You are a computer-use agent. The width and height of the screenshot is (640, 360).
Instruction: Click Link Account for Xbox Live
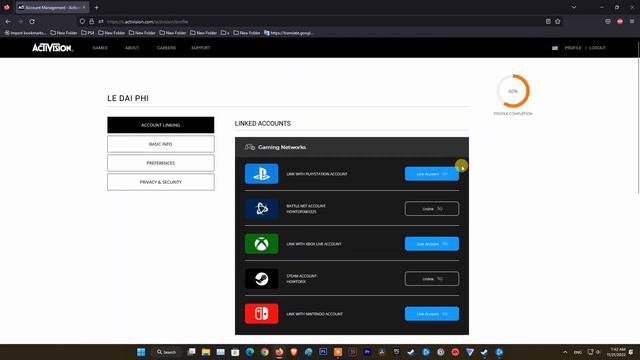pyautogui.click(x=432, y=244)
